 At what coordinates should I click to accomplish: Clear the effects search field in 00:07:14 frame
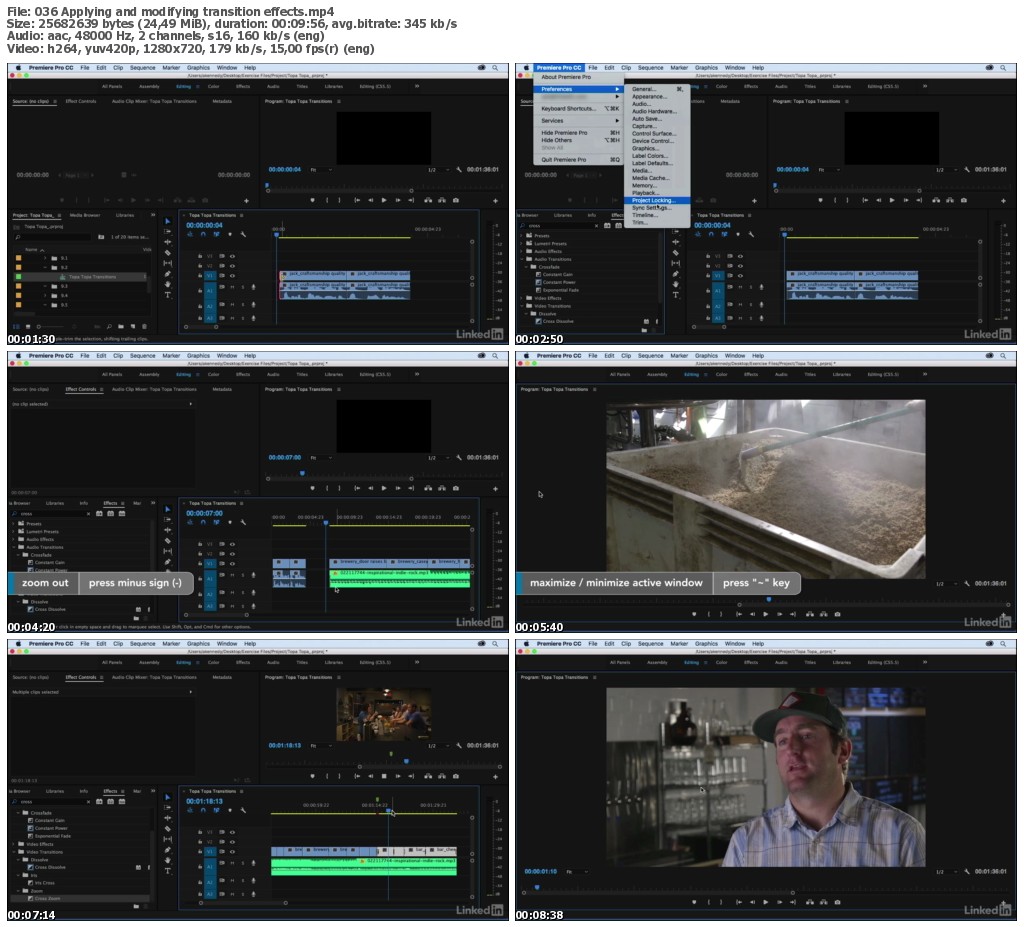(88, 802)
